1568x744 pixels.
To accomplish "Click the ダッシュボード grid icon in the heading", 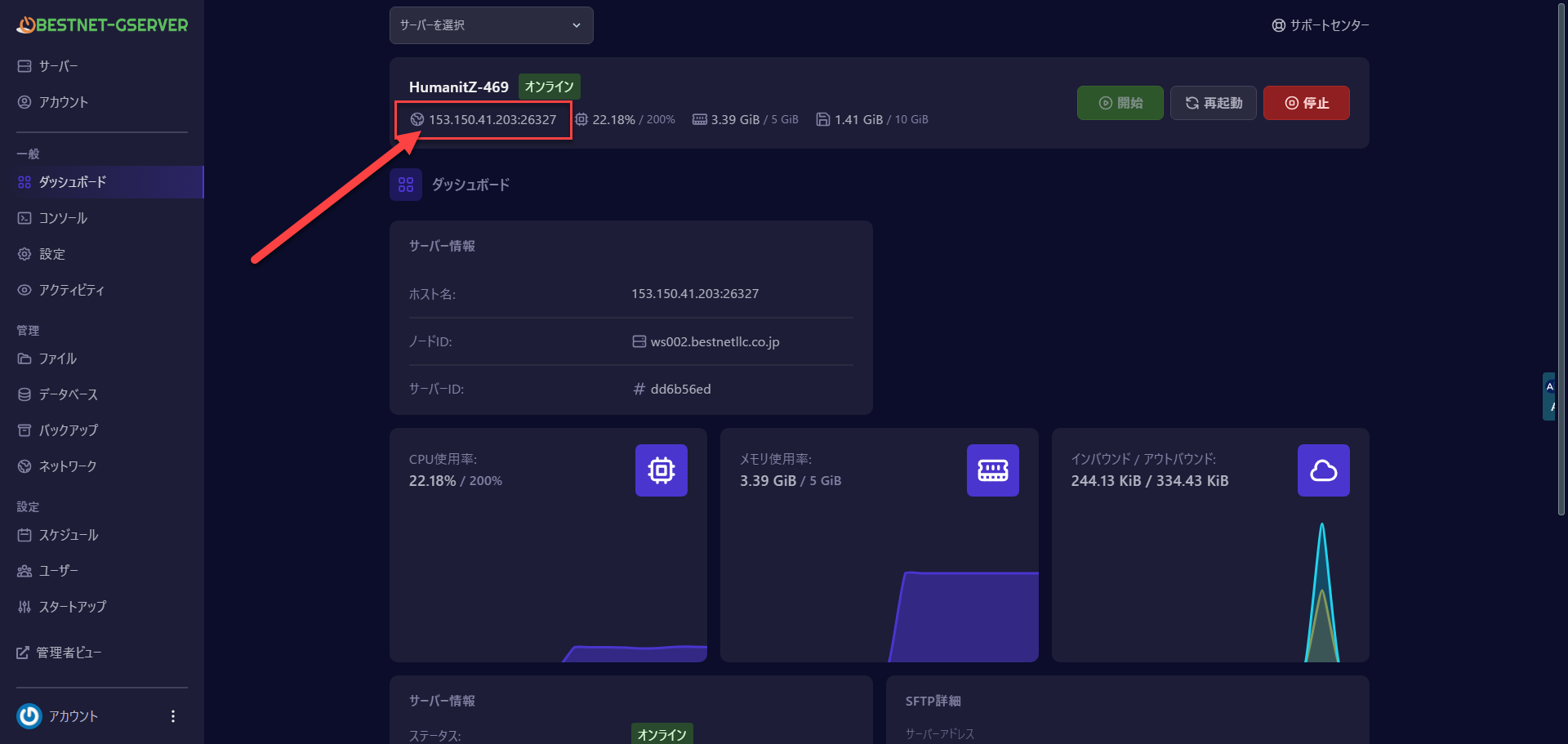I will tap(406, 185).
